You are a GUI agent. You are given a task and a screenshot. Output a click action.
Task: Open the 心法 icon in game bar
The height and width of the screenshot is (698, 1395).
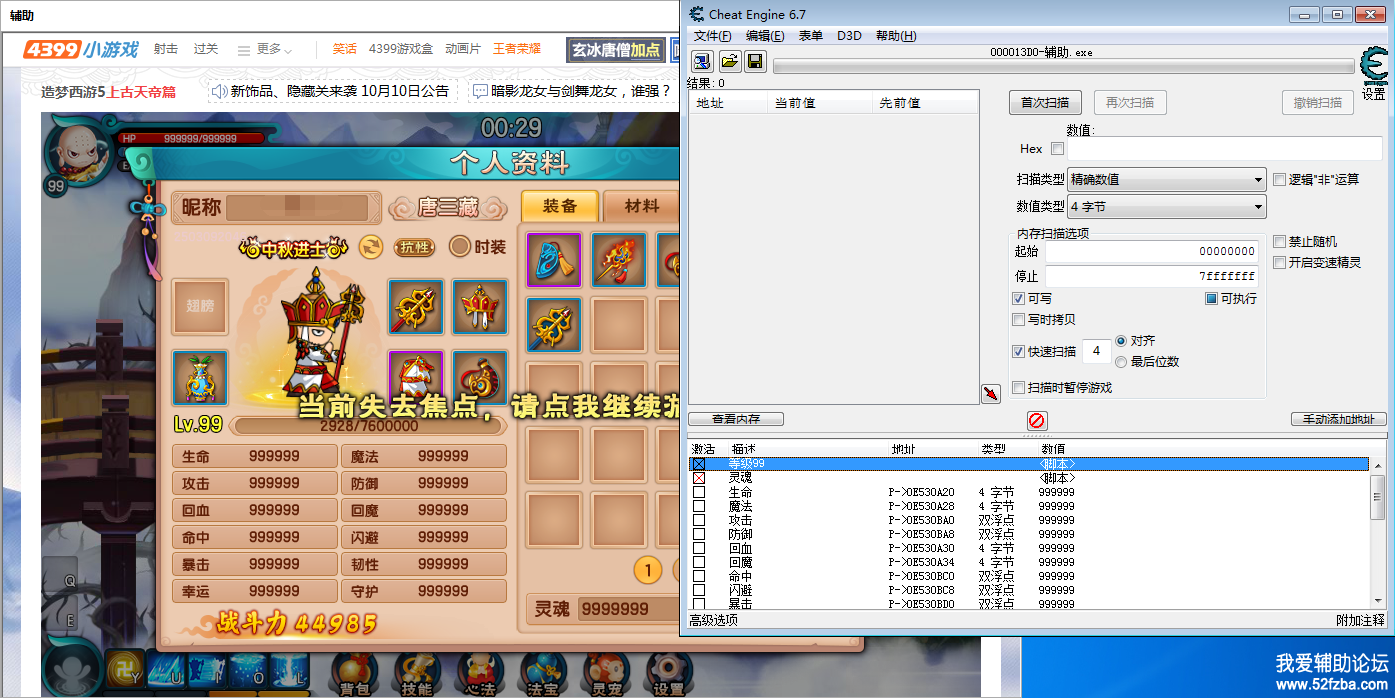[x=481, y=675]
